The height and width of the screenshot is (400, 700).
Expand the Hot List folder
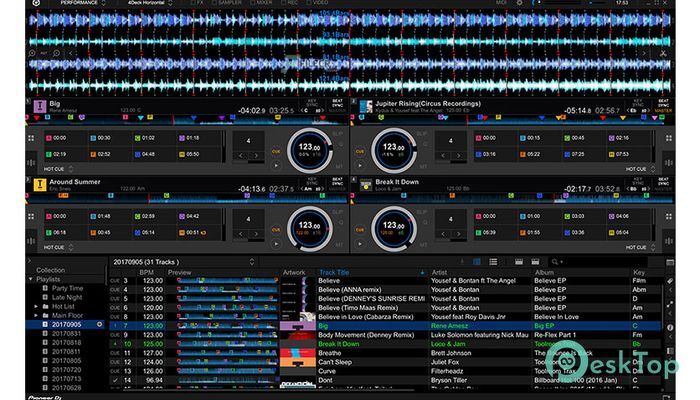[37, 307]
